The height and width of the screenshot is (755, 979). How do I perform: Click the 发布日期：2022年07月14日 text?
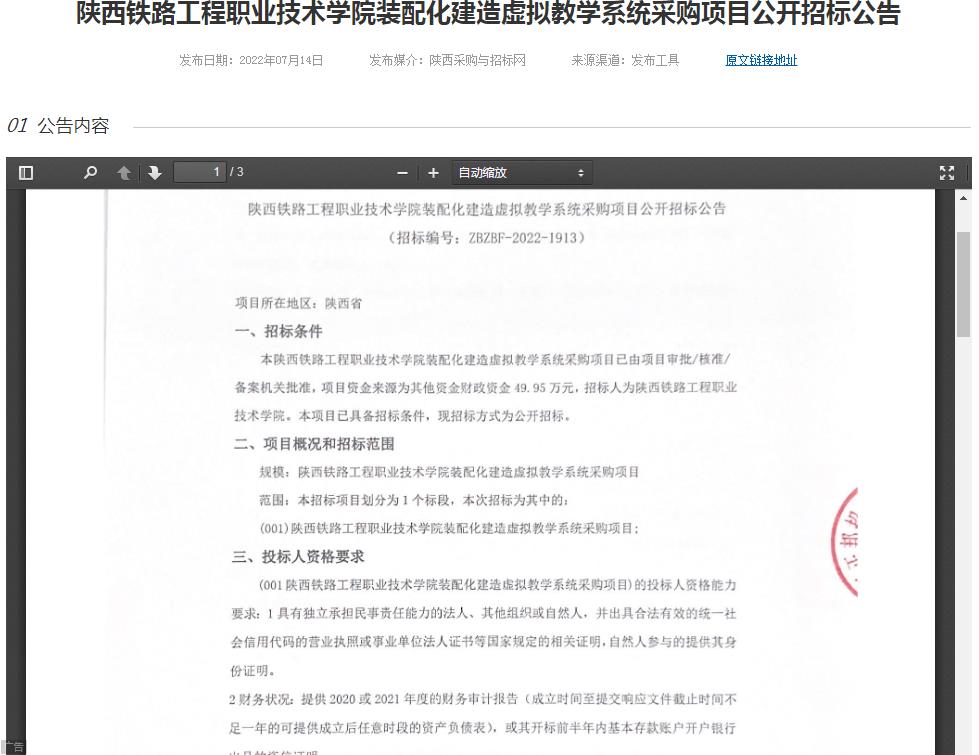point(251,61)
